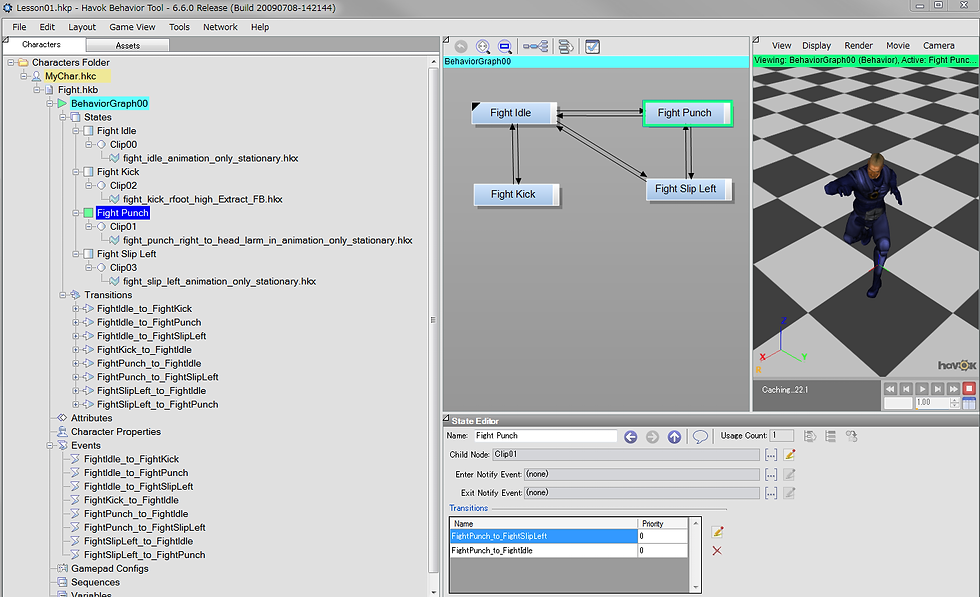Select FightPunch_to_FightIdle row in Transitions table

568,551
